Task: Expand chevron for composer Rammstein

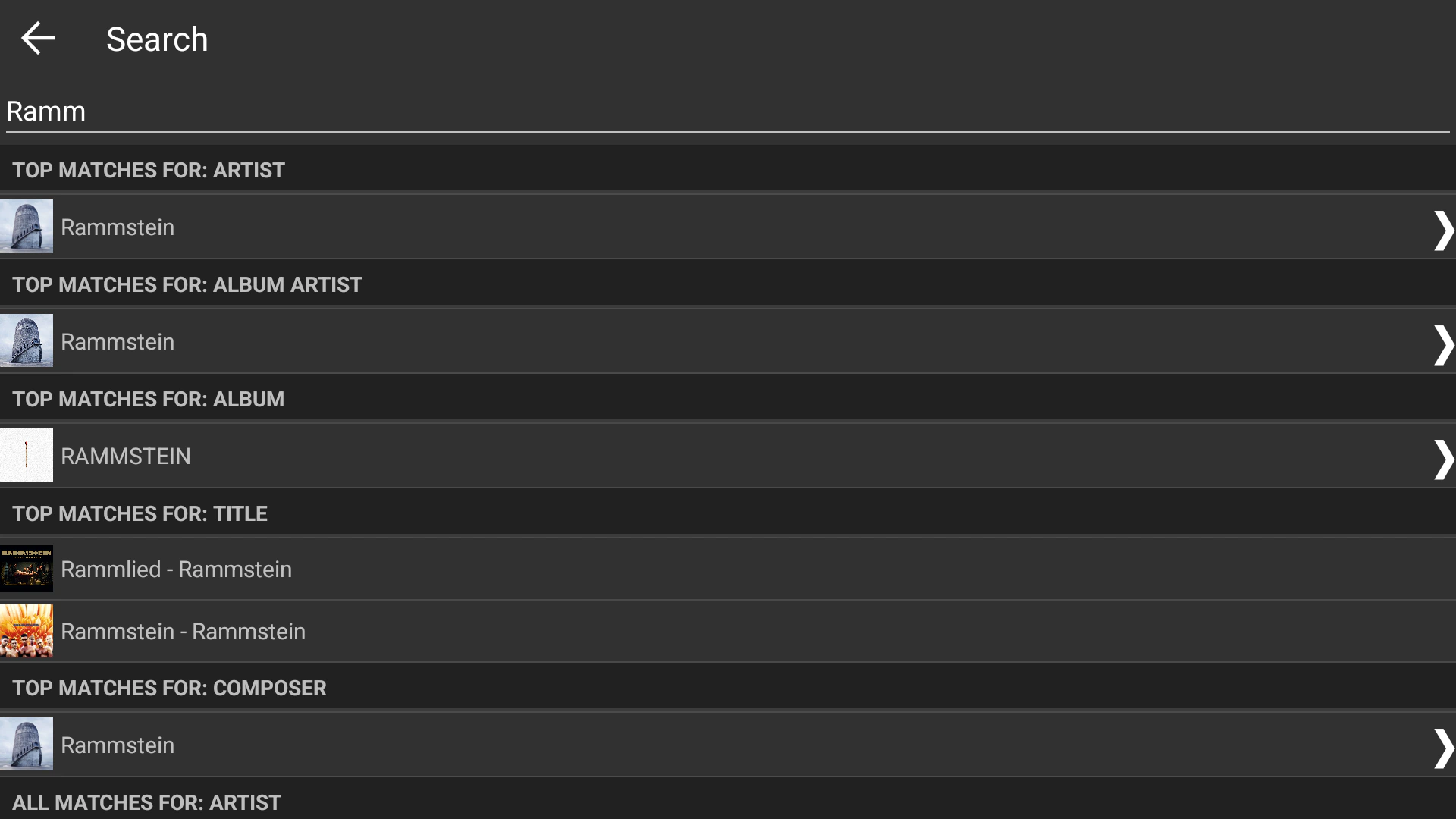Action: pos(1442,748)
